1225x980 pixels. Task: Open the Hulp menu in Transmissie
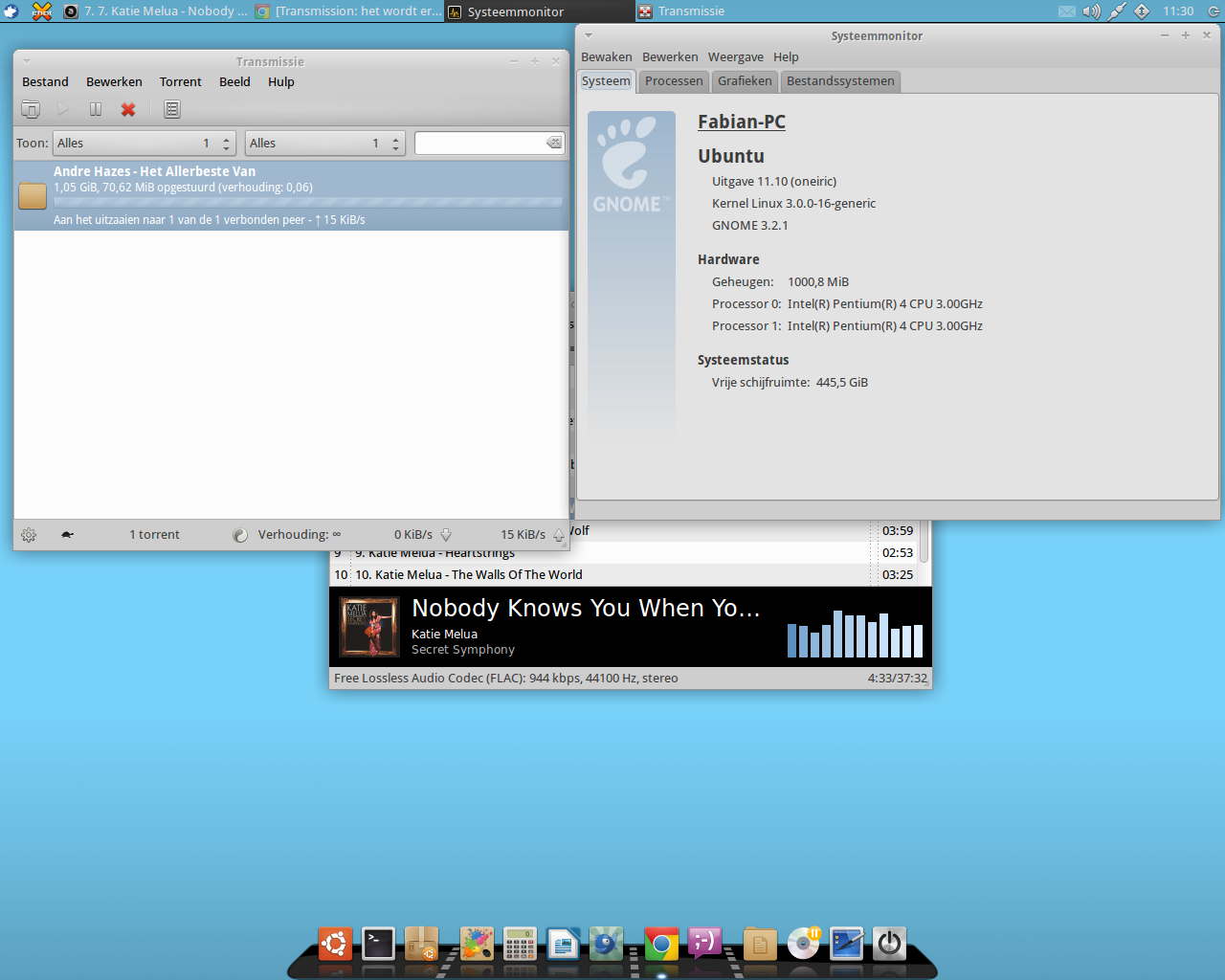pos(281,82)
